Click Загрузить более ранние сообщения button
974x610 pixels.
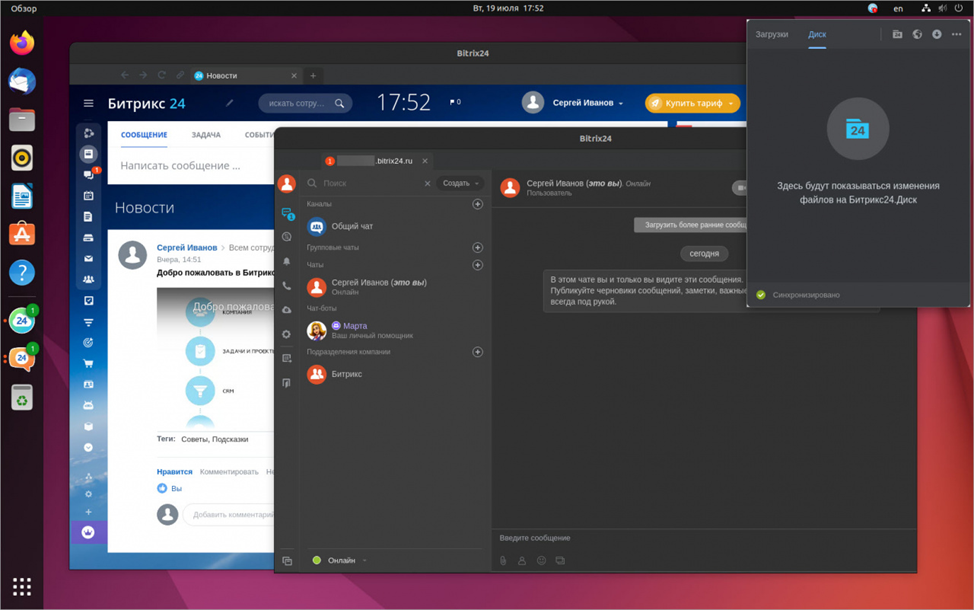pos(690,225)
